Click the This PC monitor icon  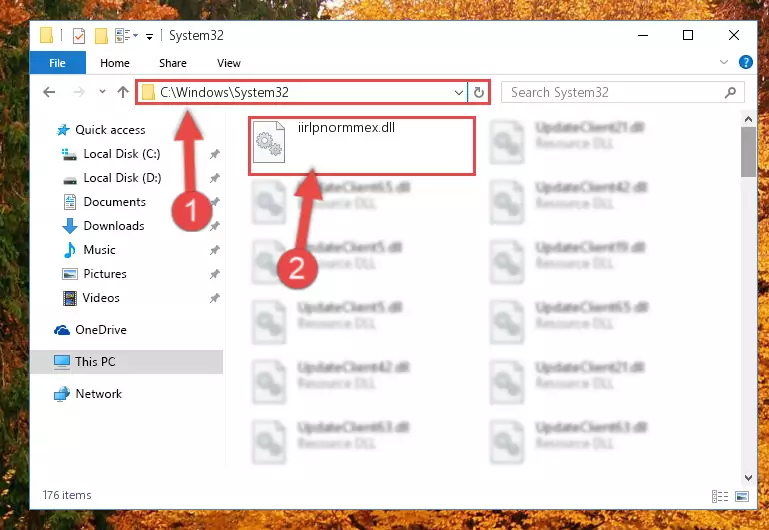pos(62,362)
